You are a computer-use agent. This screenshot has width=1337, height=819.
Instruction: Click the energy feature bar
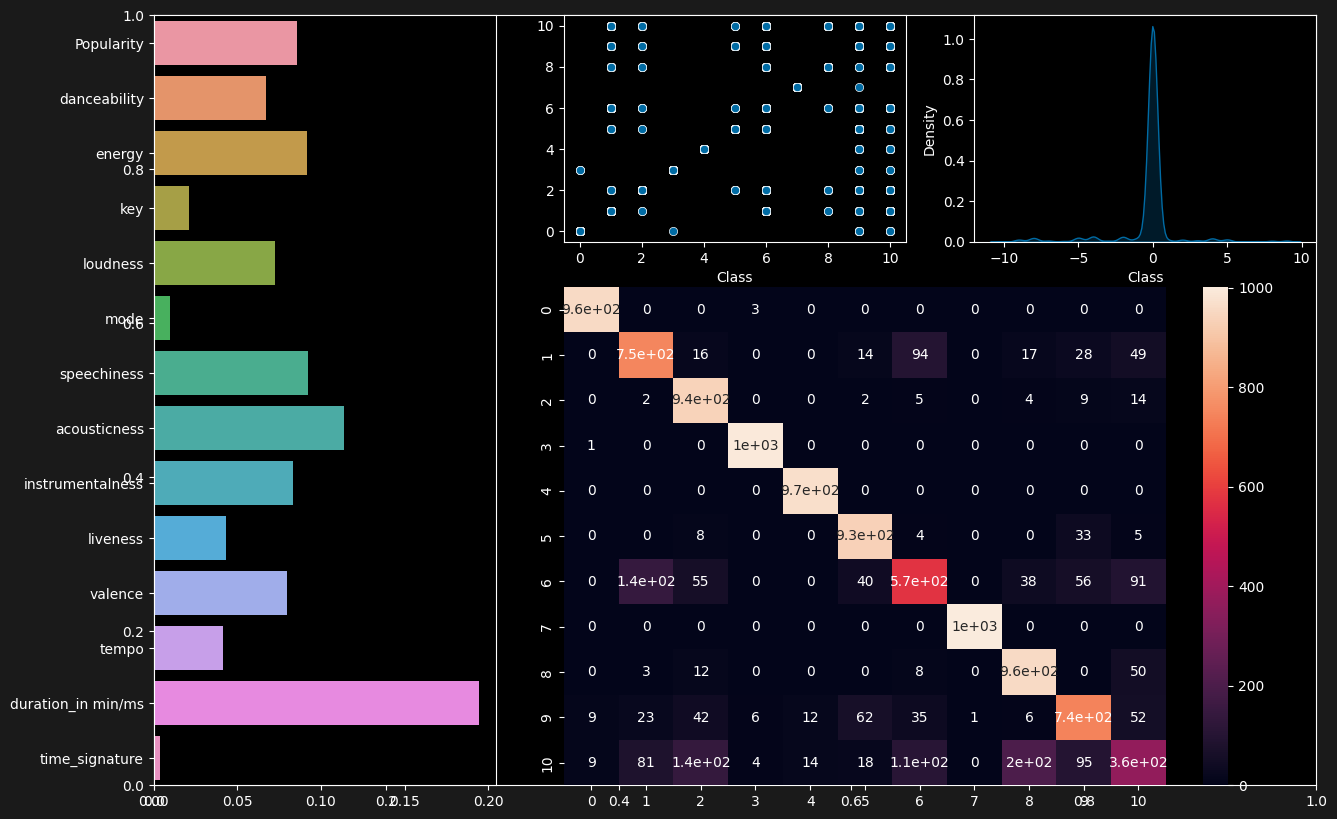[x=230, y=153]
